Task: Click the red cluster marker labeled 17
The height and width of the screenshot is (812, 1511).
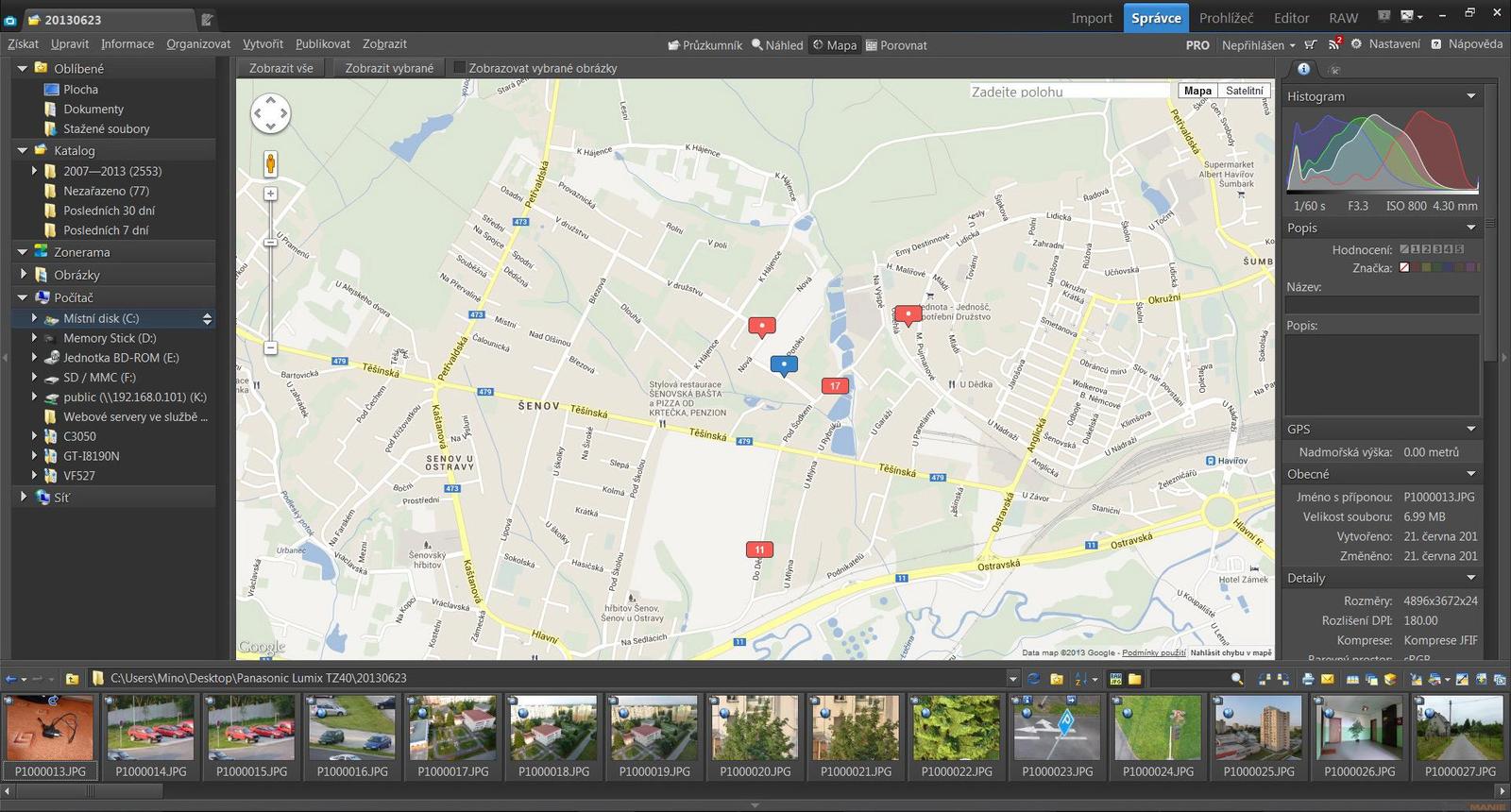Action: (835, 386)
